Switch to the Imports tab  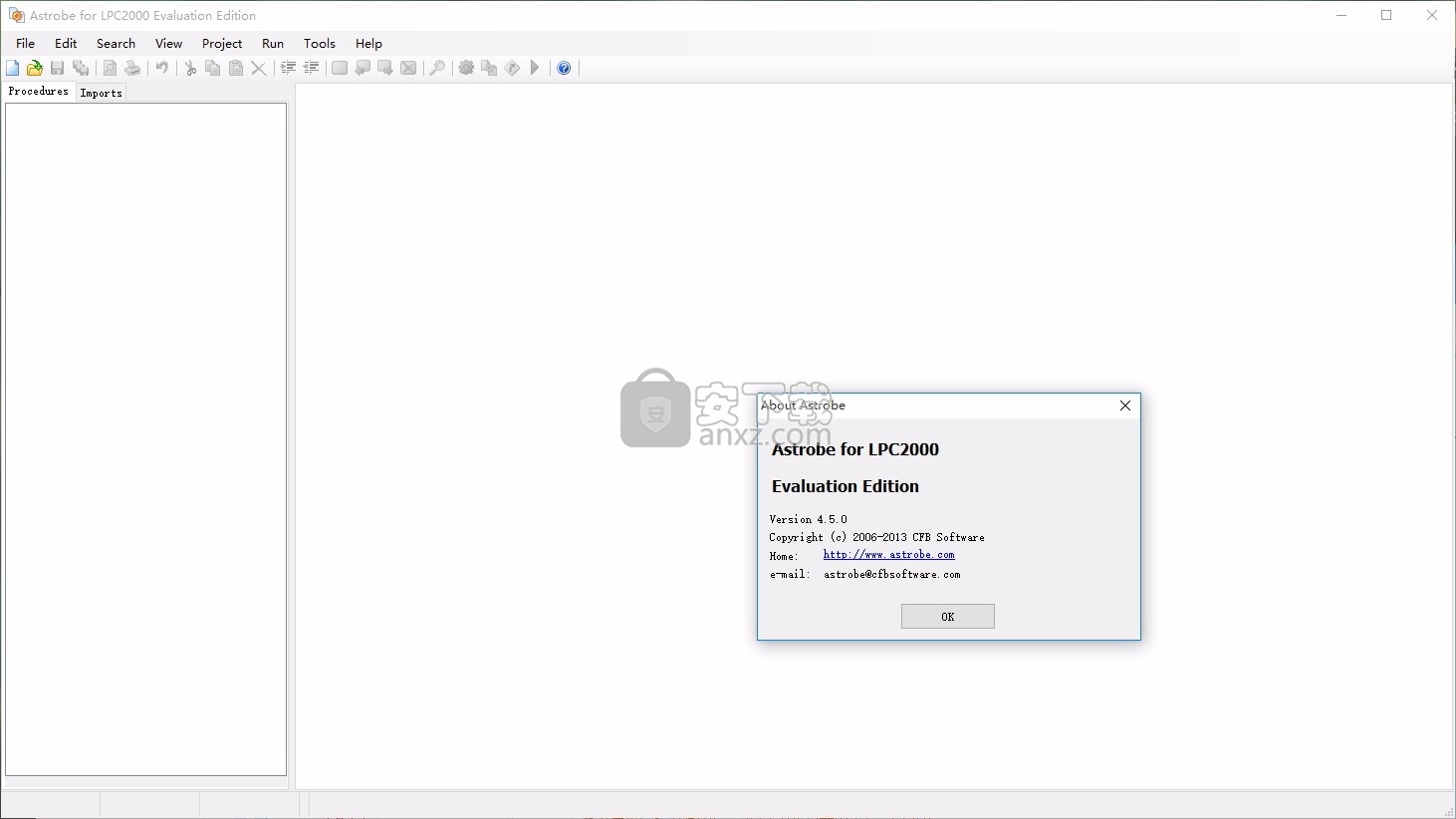point(101,93)
